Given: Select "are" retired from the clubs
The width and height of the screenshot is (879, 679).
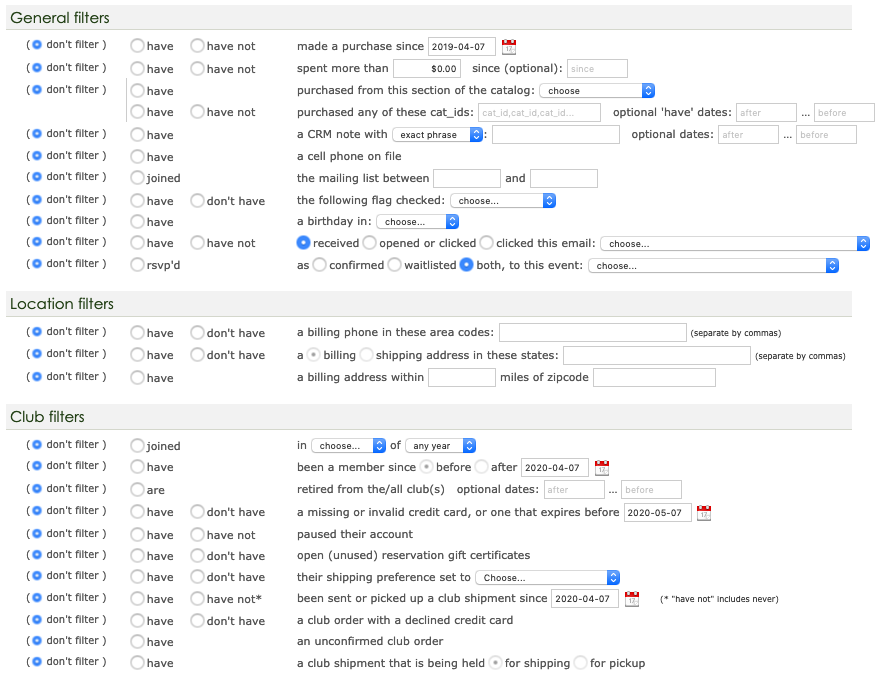Looking at the screenshot, I should click(x=137, y=489).
